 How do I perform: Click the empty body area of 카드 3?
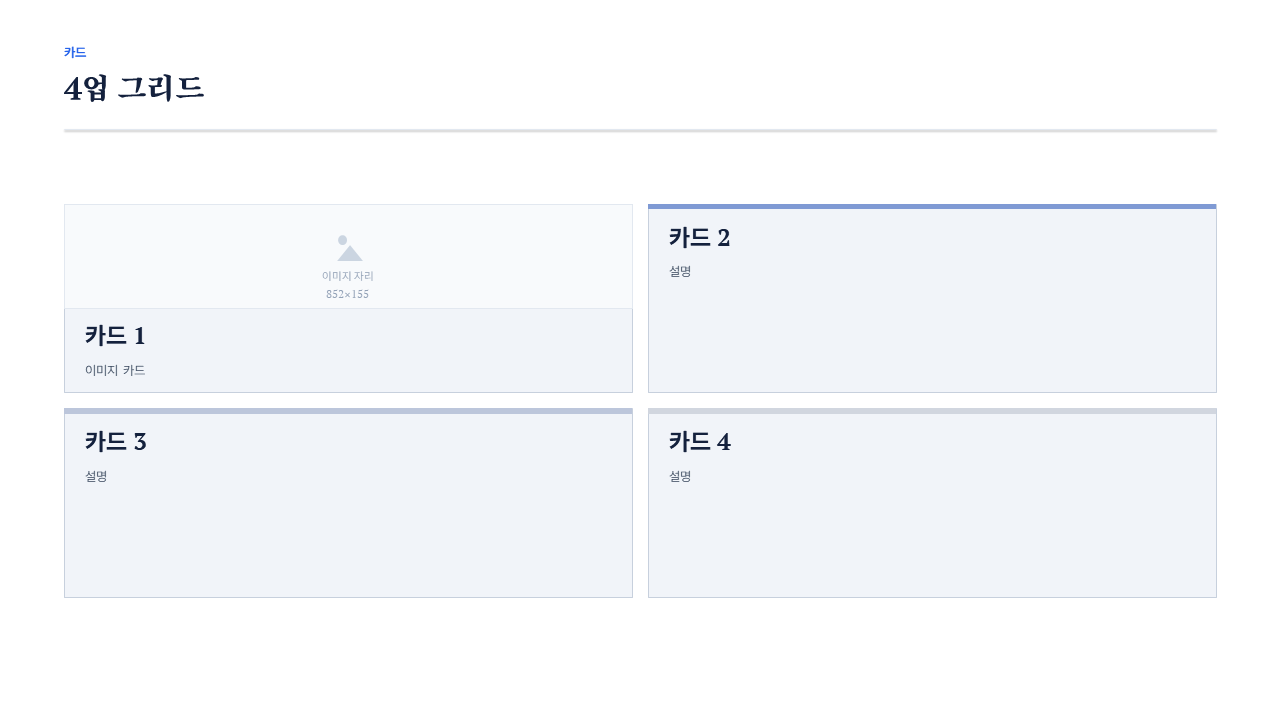pos(348,541)
